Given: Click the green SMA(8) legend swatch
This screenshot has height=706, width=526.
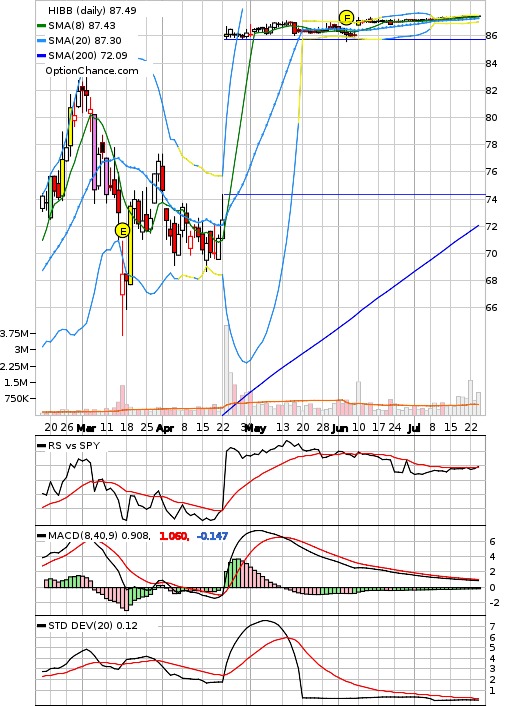Looking at the screenshot, I should click(x=41, y=26).
